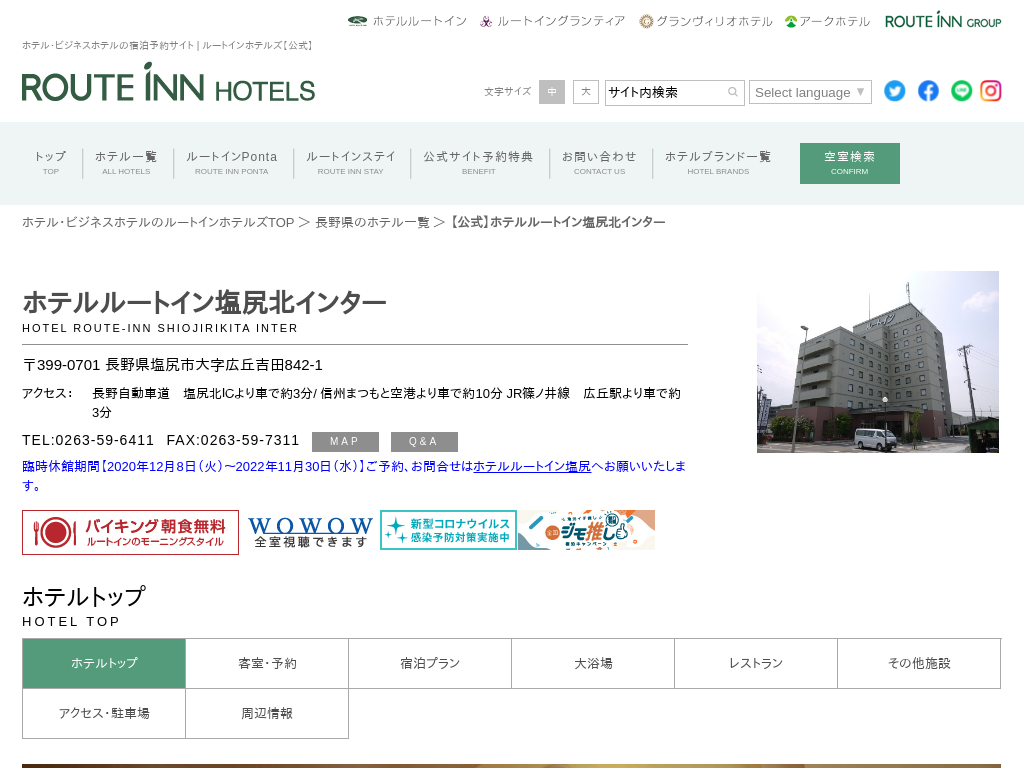Click the MAP button
1024x768 pixels.
pyautogui.click(x=345, y=441)
